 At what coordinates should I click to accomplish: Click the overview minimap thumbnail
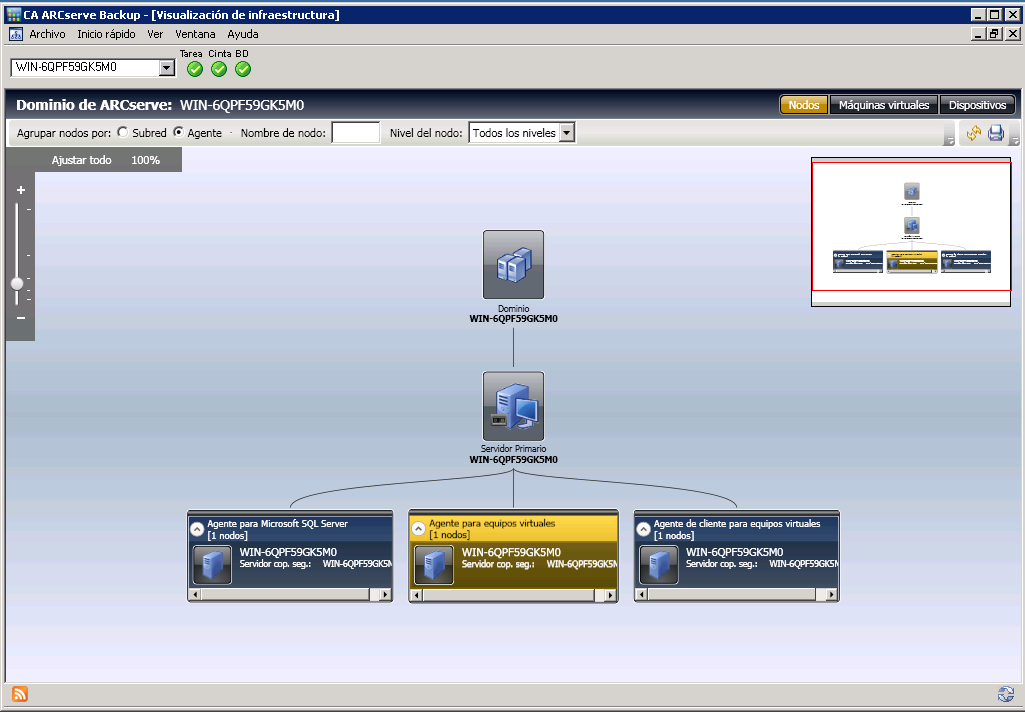pos(911,231)
